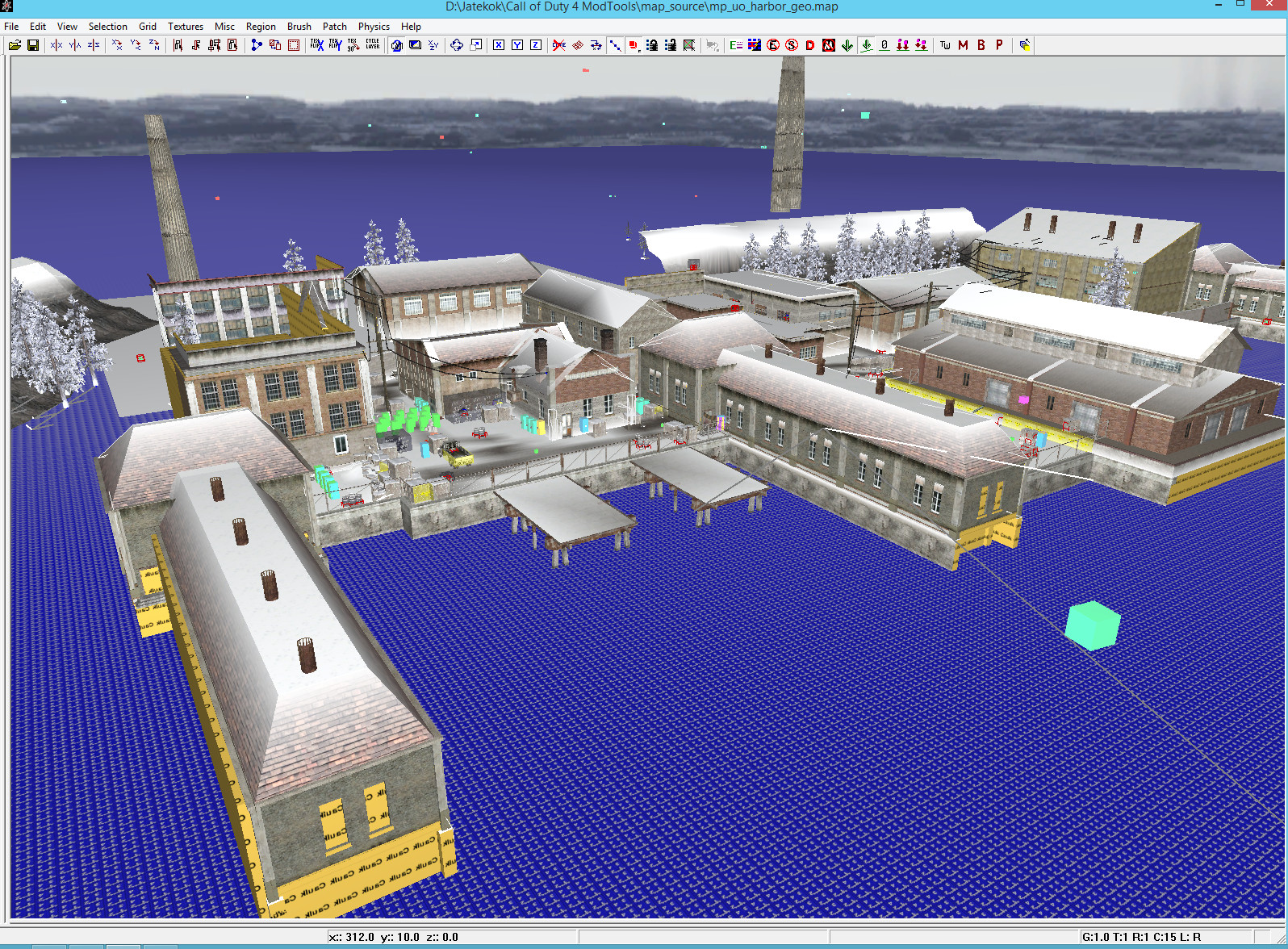
Task: Open the Grid menu
Action: 148,27
